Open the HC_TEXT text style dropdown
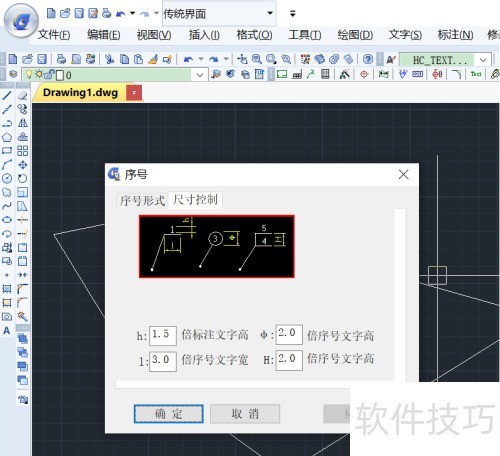Viewport: 500px width, 456px height. tap(483, 60)
